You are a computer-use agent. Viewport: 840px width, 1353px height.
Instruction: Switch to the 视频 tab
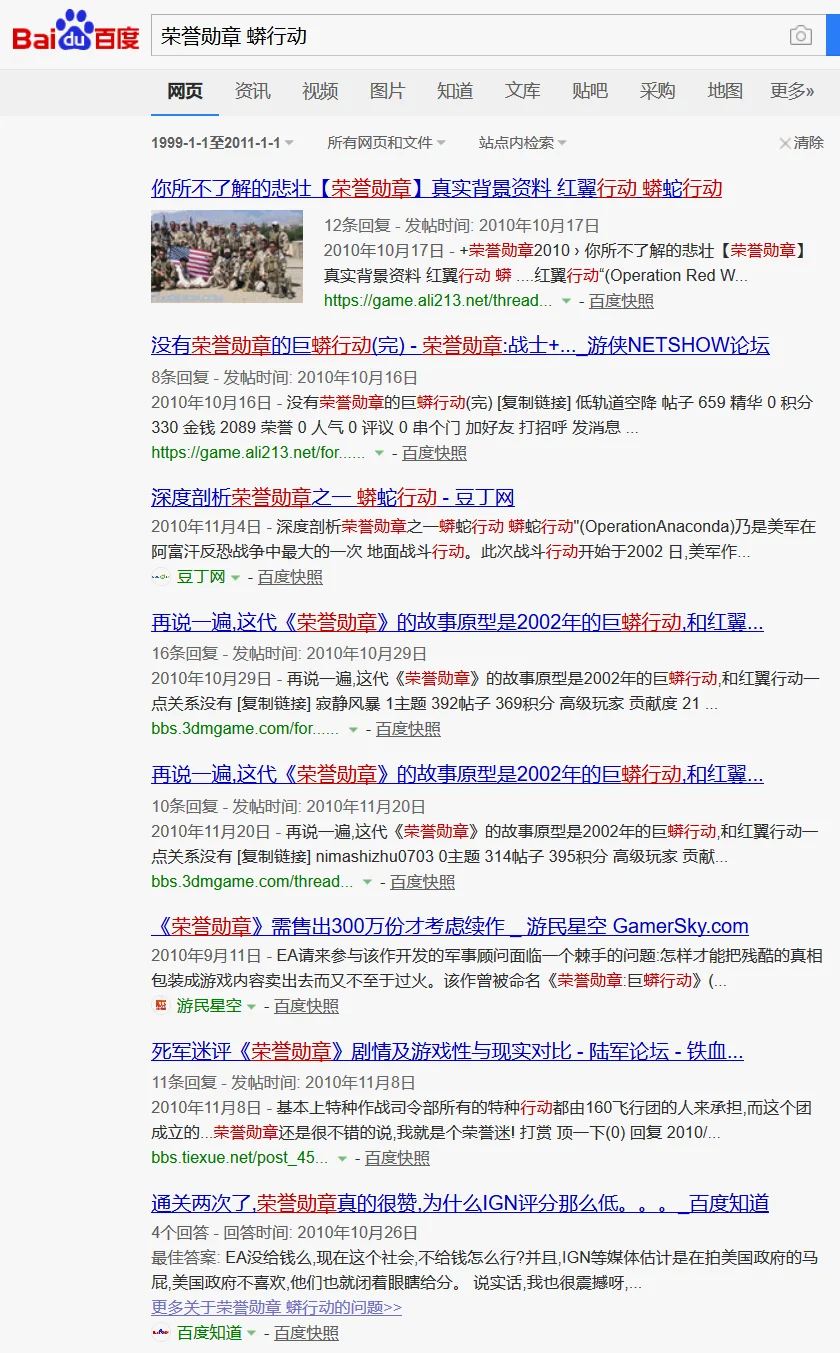[x=320, y=91]
